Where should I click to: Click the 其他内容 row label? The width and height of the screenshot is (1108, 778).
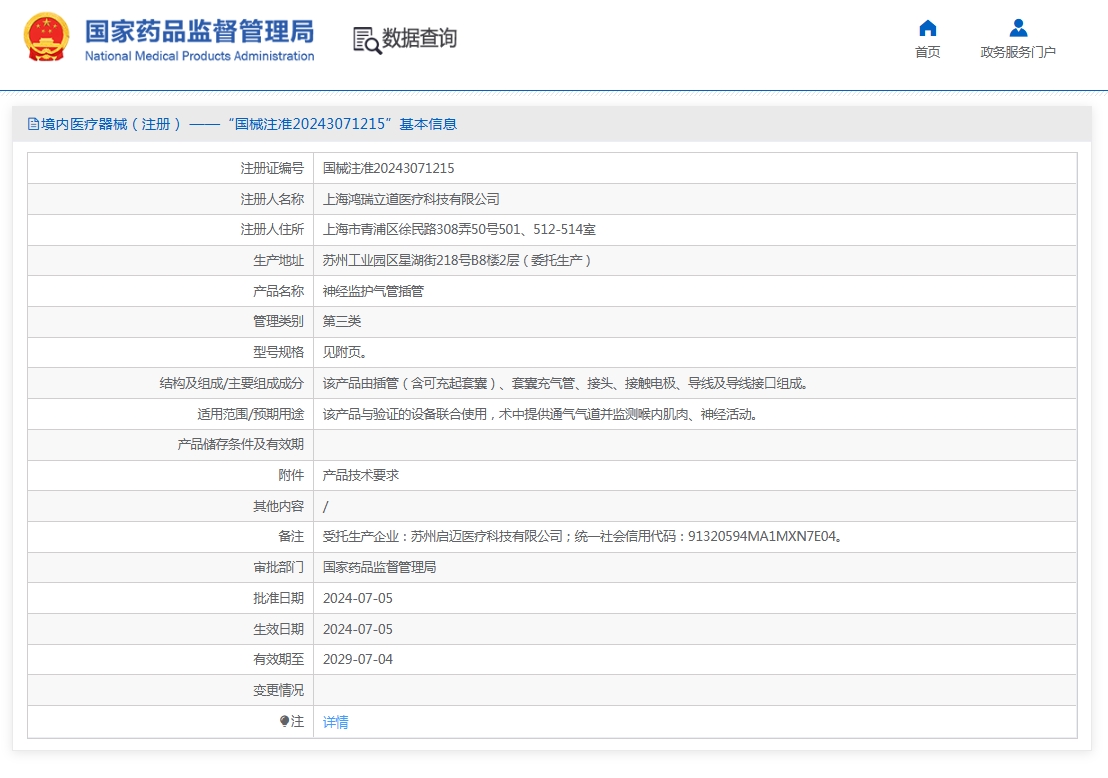pos(278,507)
